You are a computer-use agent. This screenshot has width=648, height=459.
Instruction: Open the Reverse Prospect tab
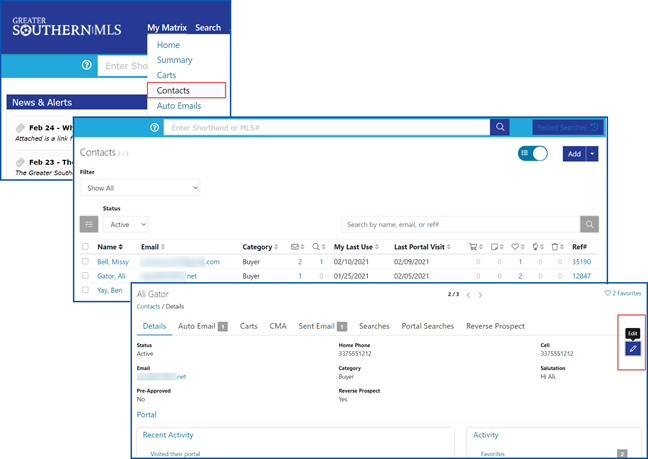pyautogui.click(x=496, y=326)
